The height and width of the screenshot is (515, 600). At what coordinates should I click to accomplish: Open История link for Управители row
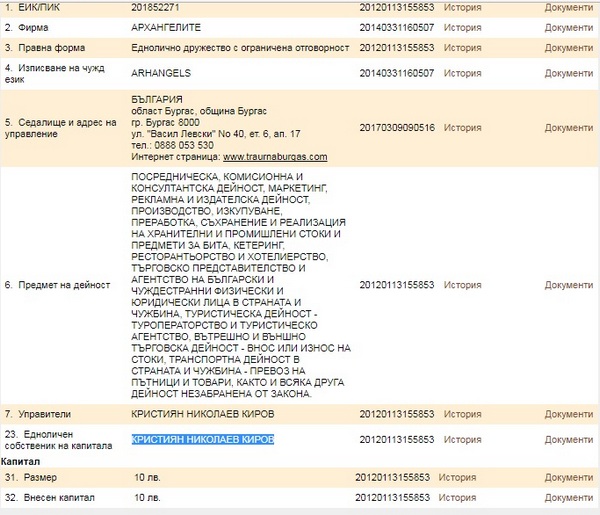[462, 414]
